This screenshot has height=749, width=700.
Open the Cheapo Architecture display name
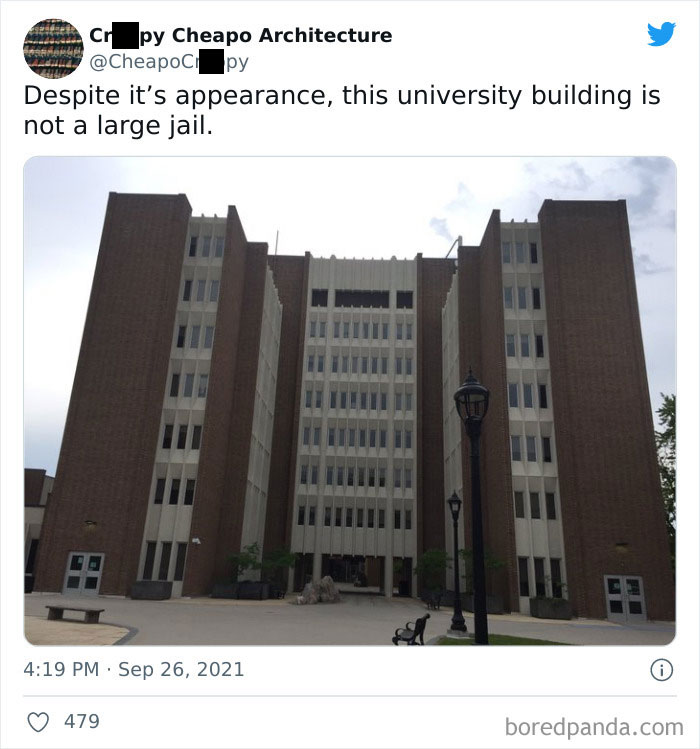coord(240,35)
